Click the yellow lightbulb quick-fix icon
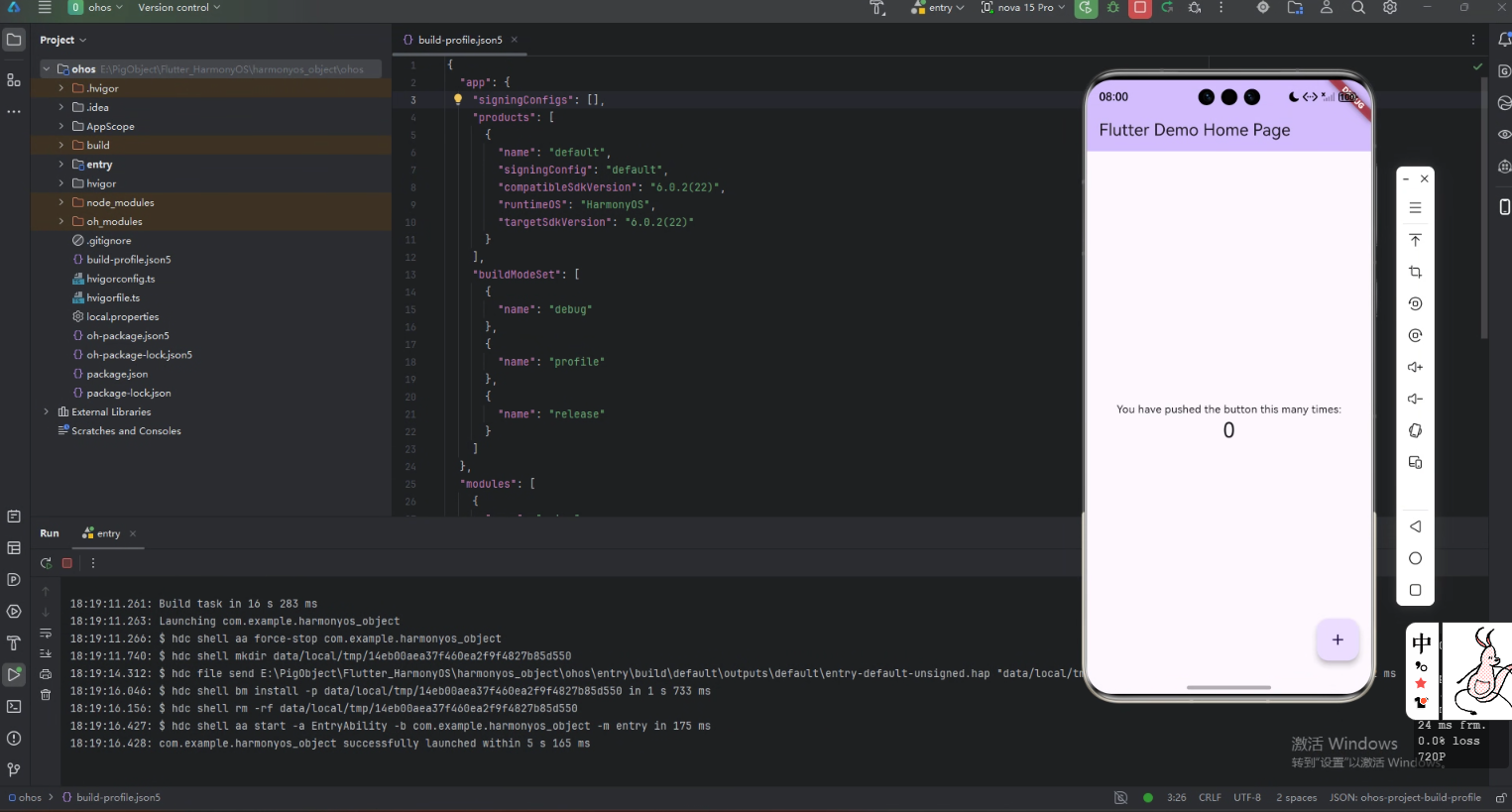The height and width of the screenshot is (812, 1512). click(x=457, y=99)
